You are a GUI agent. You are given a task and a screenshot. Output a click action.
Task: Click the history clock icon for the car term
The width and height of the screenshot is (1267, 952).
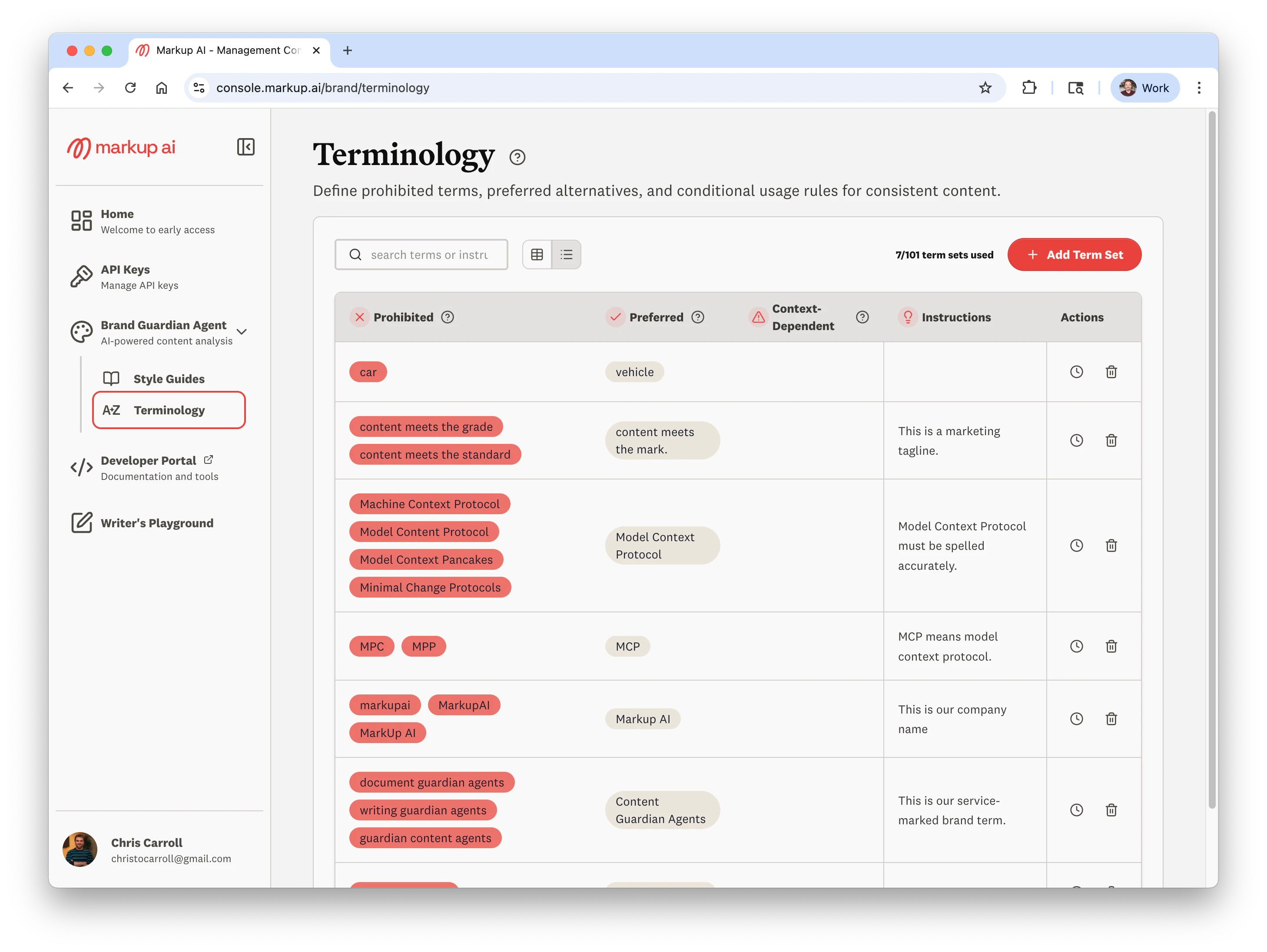point(1076,371)
